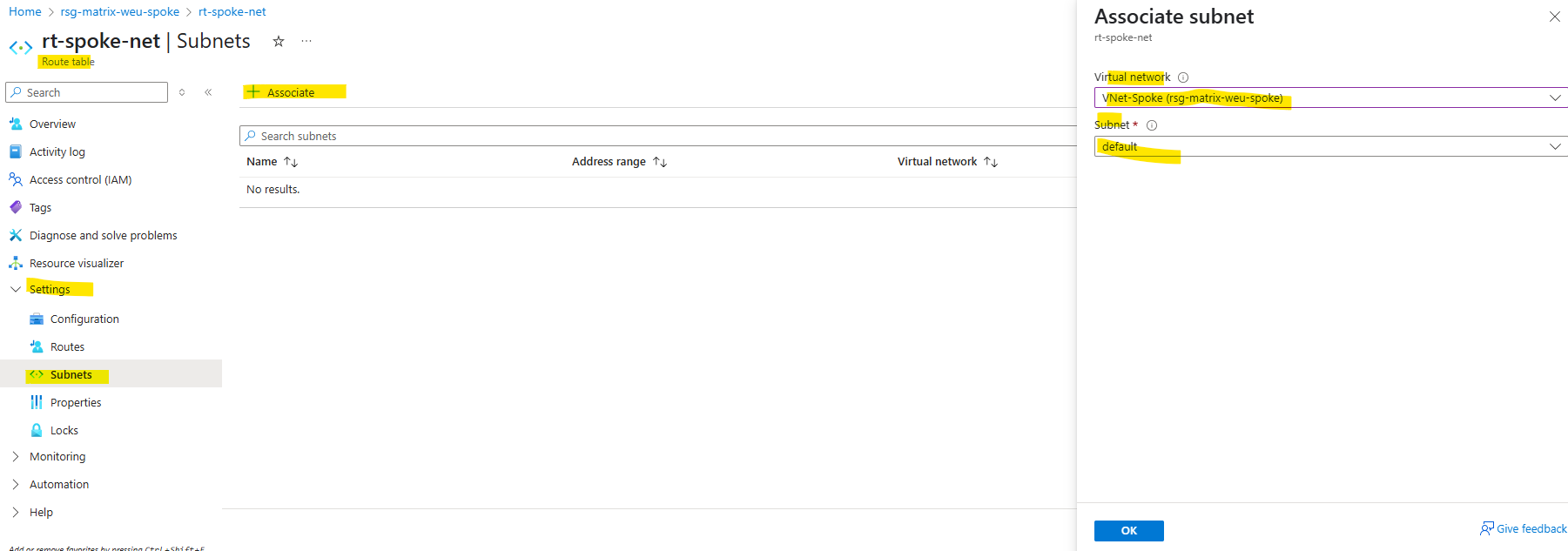Expand the Monitoring section
1568x551 pixels.
coord(16,456)
